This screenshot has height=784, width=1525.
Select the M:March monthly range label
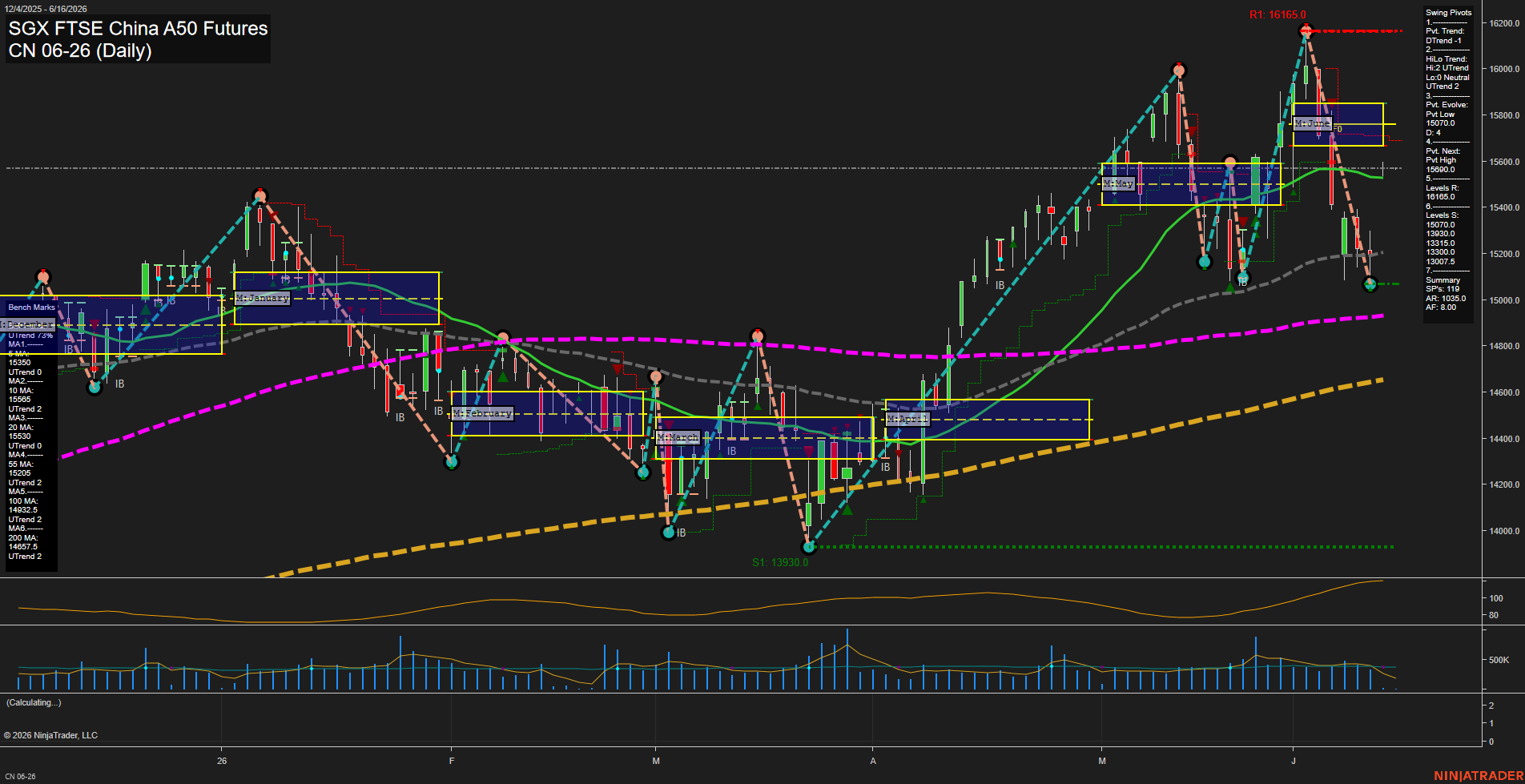(678, 437)
